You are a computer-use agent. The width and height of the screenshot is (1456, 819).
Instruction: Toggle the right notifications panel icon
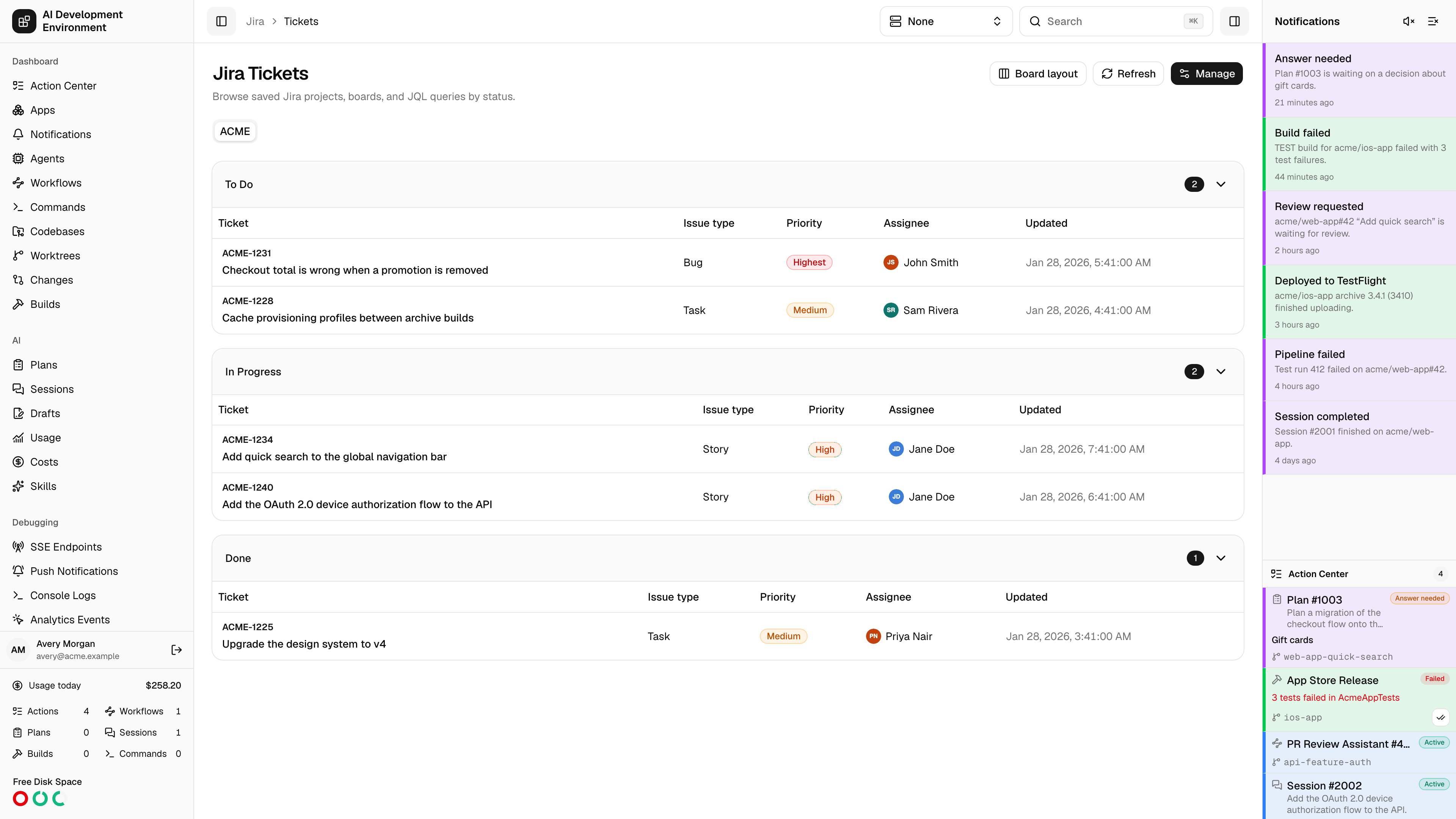[x=1235, y=22]
